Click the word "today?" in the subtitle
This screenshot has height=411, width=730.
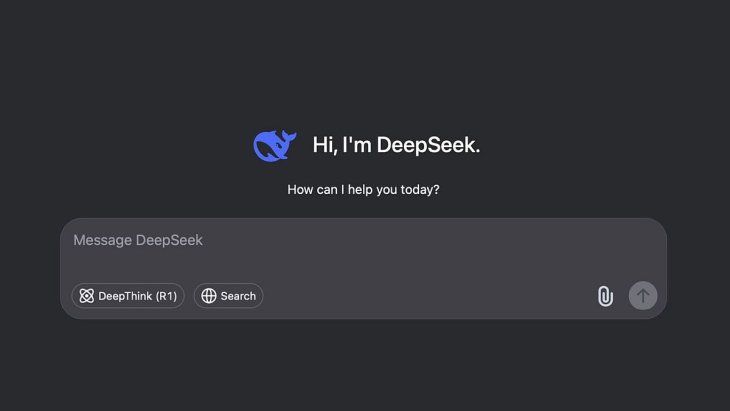tap(420, 190)
